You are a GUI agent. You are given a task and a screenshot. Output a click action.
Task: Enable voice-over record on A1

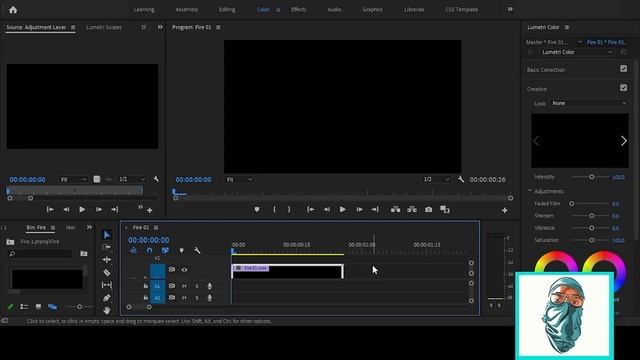tap(209, 286)
